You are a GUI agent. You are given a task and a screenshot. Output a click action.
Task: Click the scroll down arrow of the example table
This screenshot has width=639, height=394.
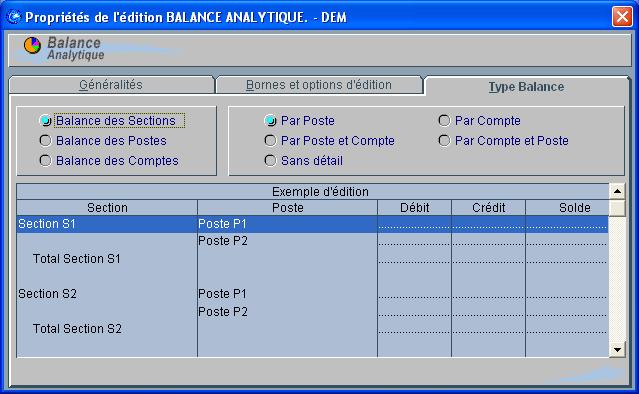617,350
